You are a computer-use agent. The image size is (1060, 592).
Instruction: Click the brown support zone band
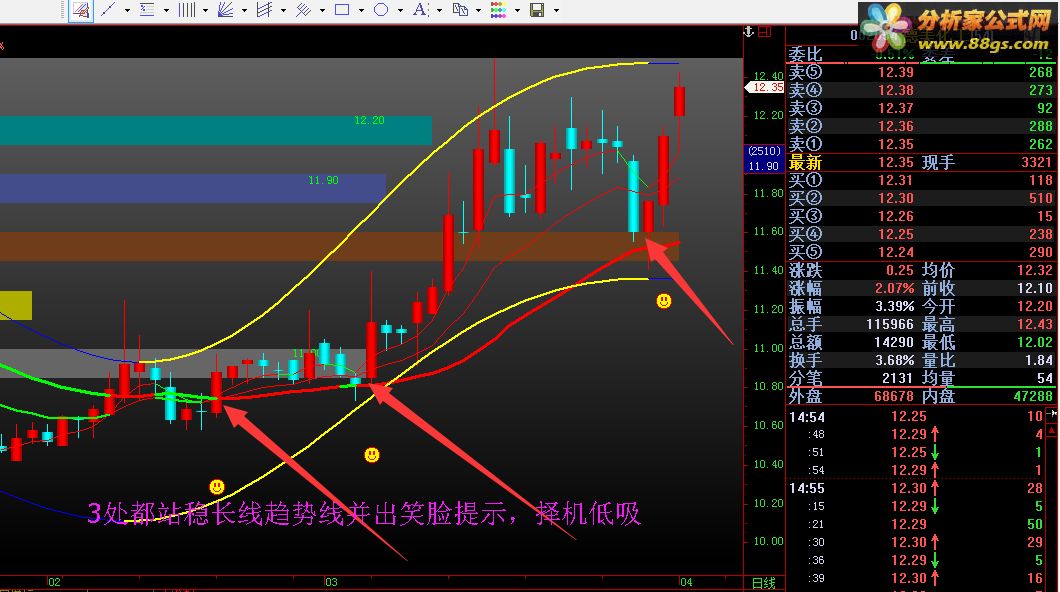coord(339,247)
